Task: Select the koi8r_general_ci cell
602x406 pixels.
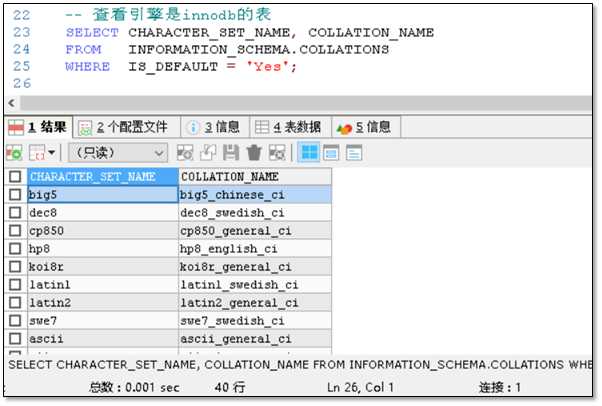Action: tap(255, 267)
